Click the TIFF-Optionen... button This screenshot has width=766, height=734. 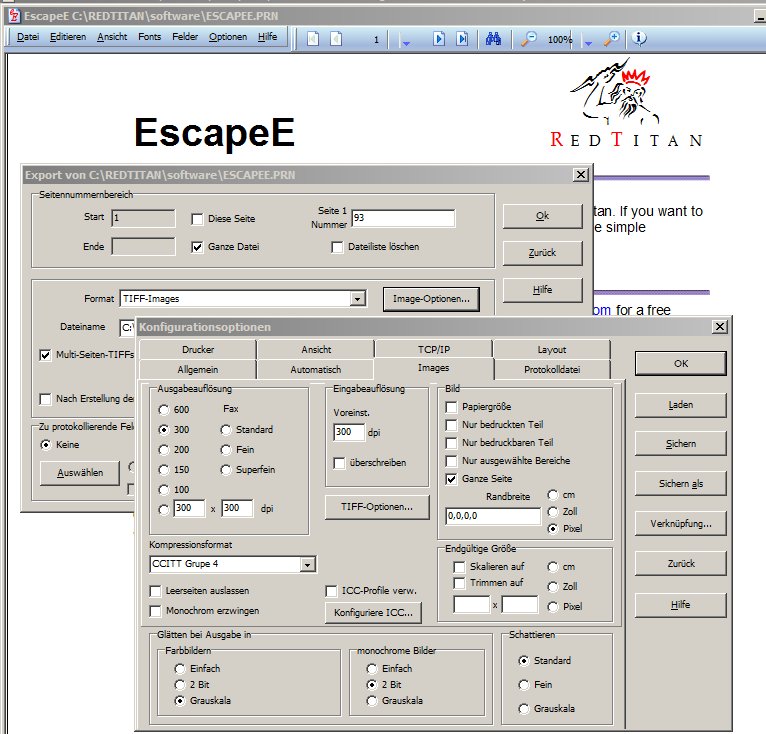[377, 507]
